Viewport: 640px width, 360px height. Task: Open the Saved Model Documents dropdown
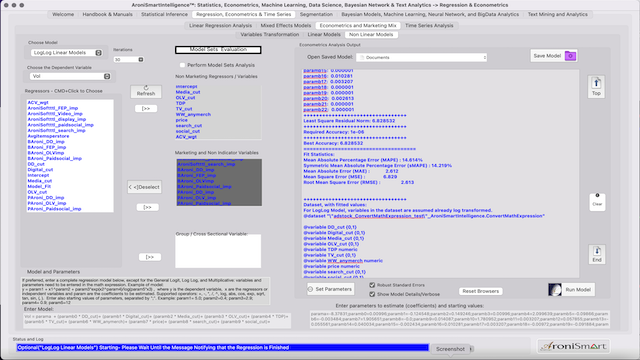[422, 58]
